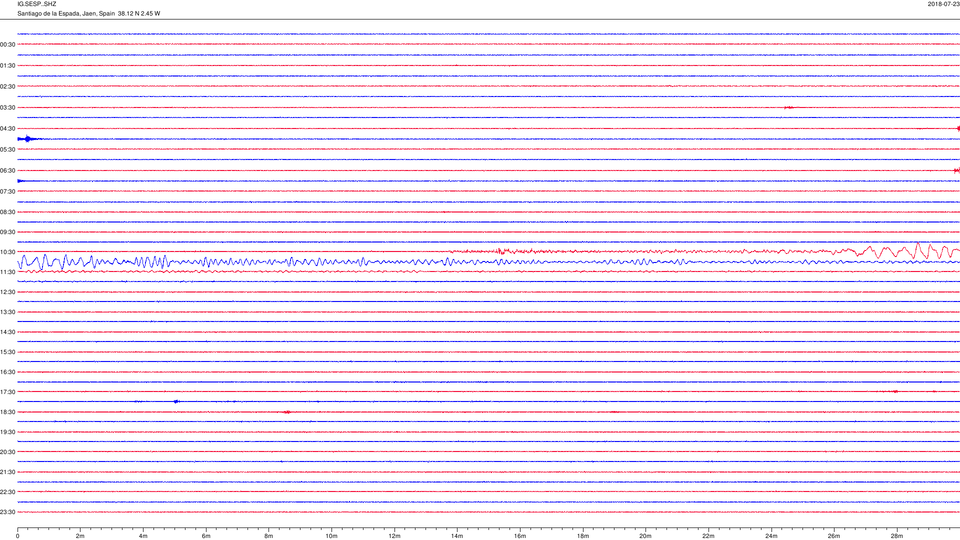Click the 6m tick label on time axis

pyautogui.click(x=206, y=536)
